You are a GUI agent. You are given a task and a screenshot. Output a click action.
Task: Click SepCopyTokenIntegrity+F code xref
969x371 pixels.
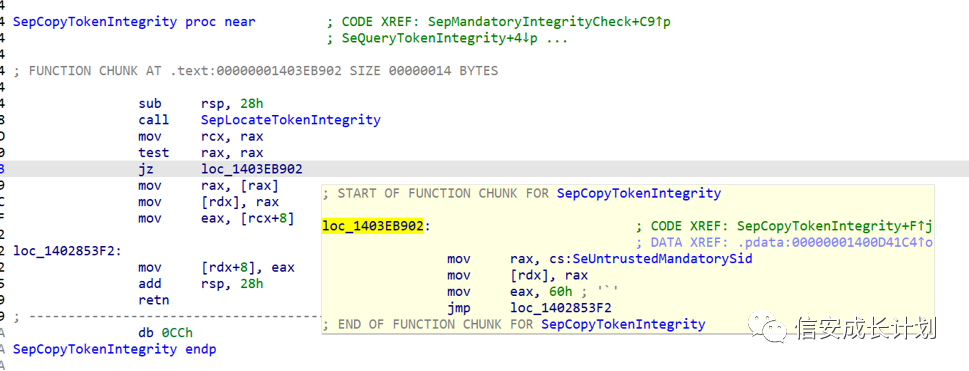click(834, 226)
